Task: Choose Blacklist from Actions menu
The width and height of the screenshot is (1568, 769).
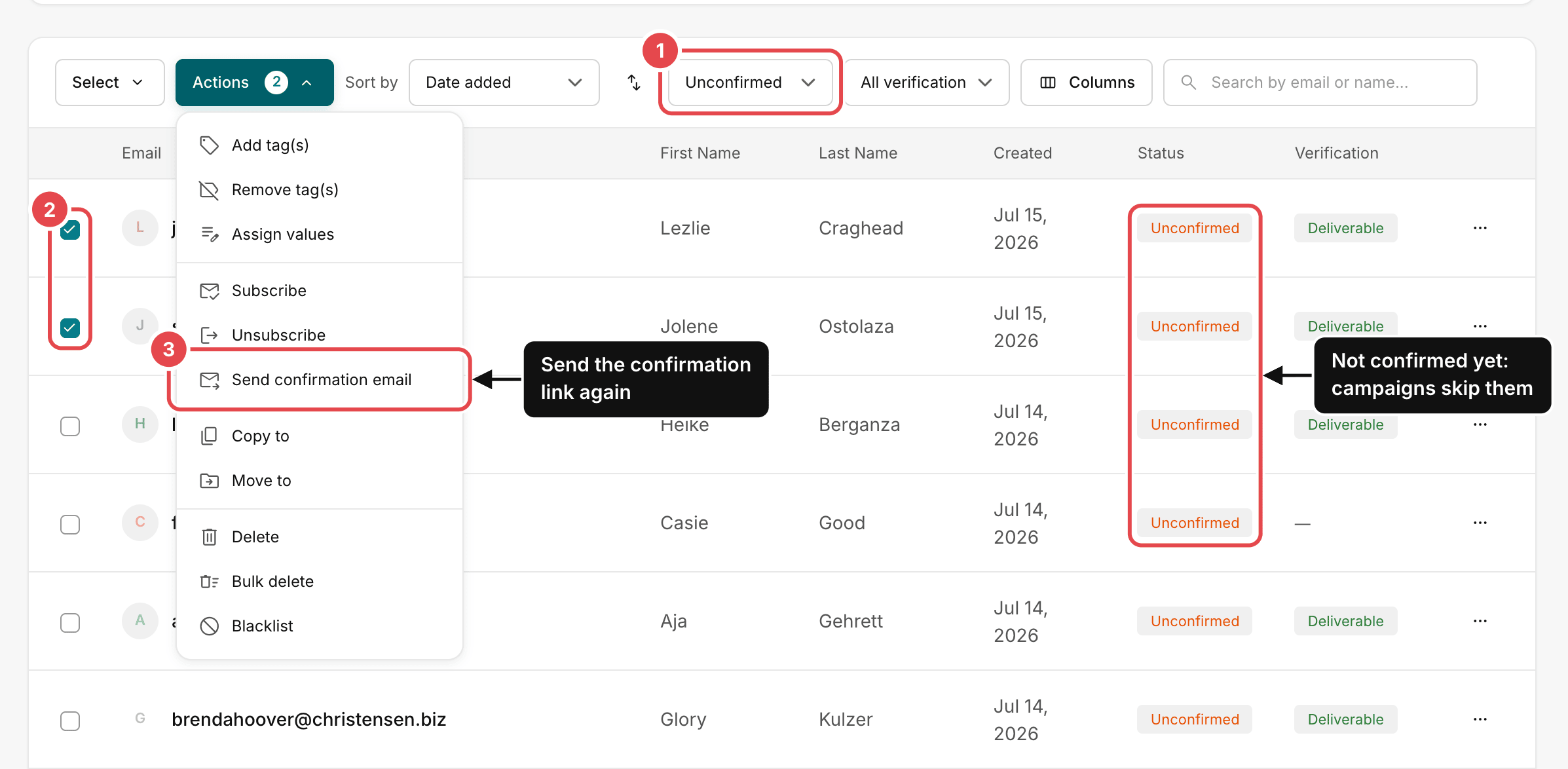Action: [x=320, y=626]
